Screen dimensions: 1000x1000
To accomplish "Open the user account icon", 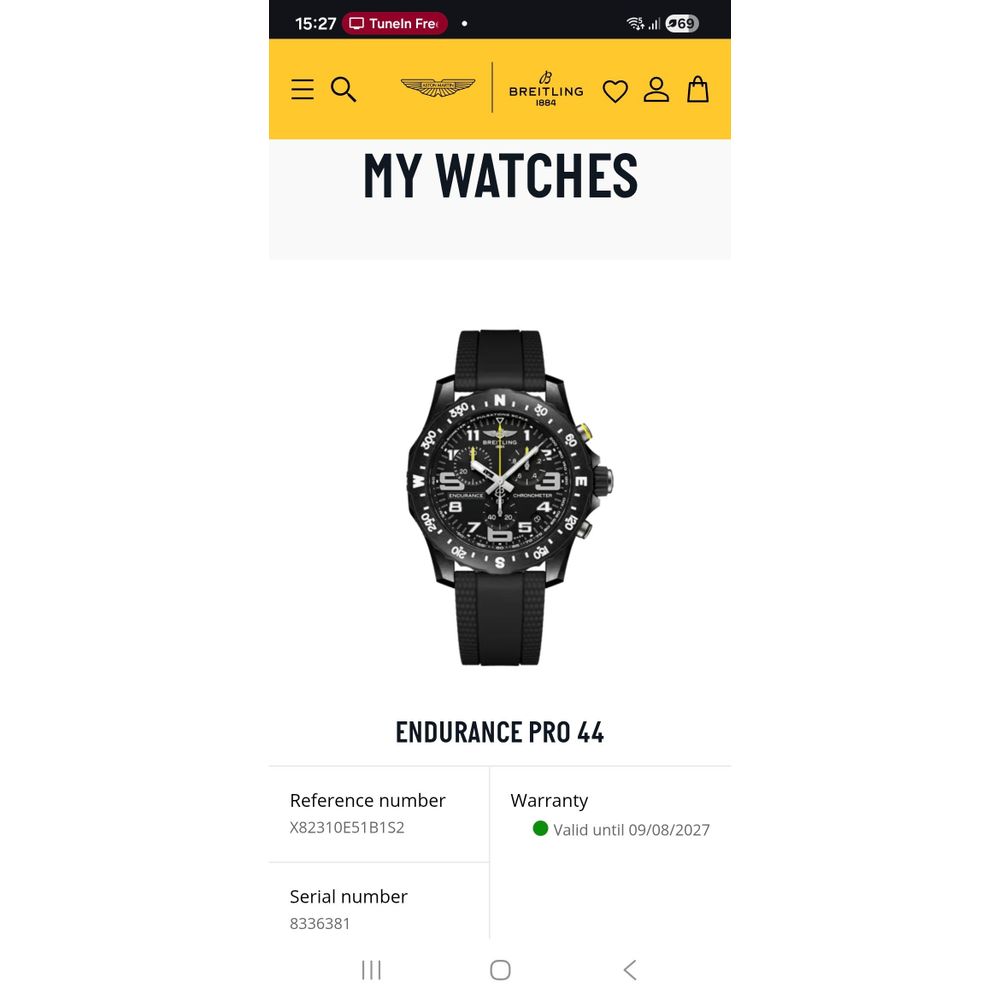I will pos(656,89).
